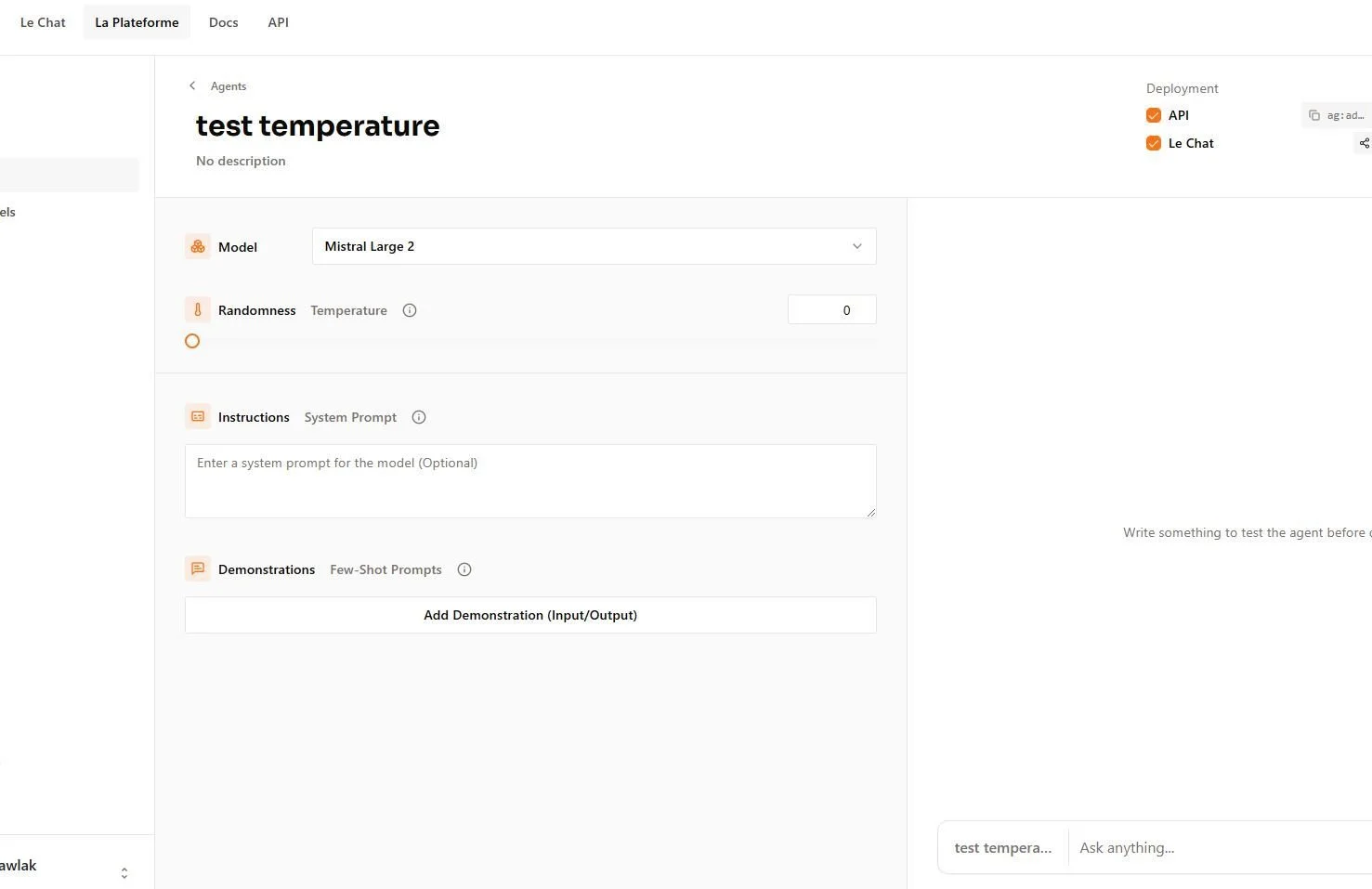Click the temperature value field showing 0
1372x889 pixels.
832,310
